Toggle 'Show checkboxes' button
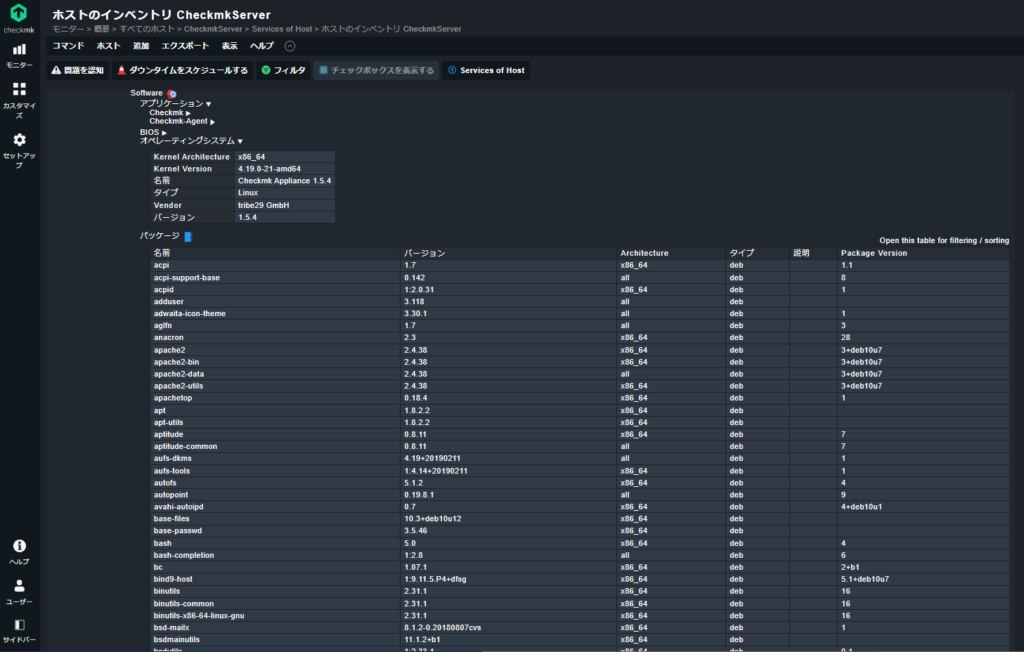The image size is (1024, 652). click(x=376, y=71)
